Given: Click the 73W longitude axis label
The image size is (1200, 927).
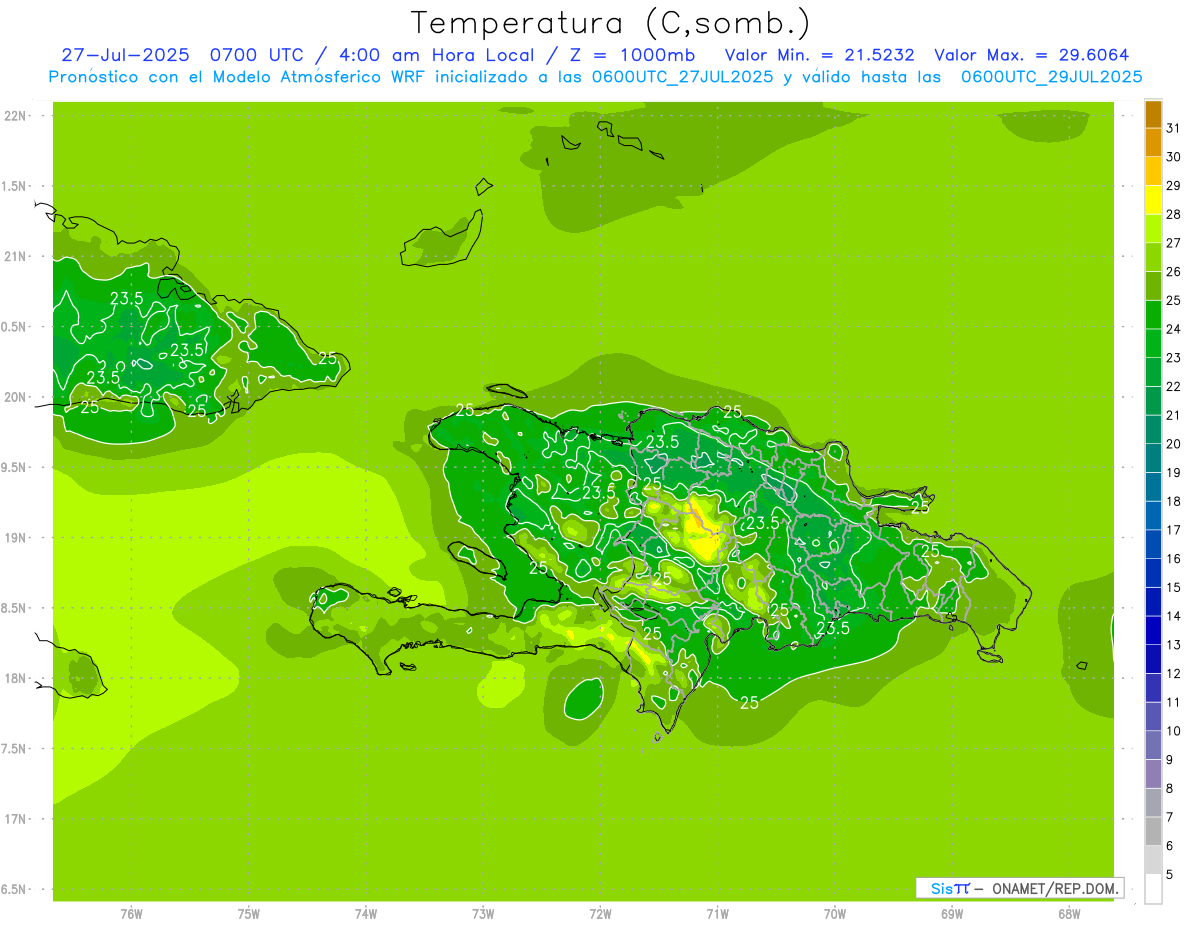Looking at the screenshot, I should tap(483, 914).
